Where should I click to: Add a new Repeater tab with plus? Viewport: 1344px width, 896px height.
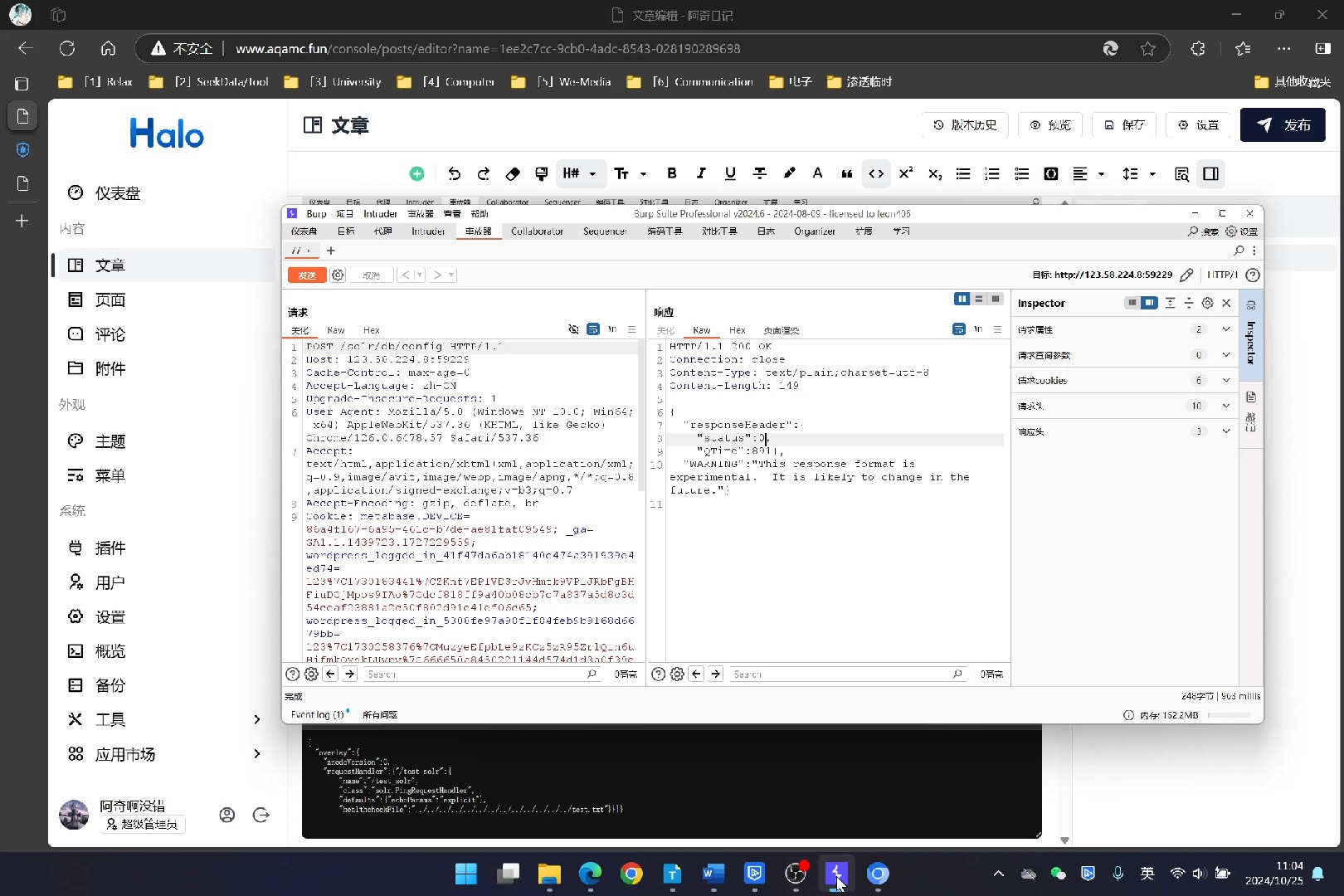point(331,251)
